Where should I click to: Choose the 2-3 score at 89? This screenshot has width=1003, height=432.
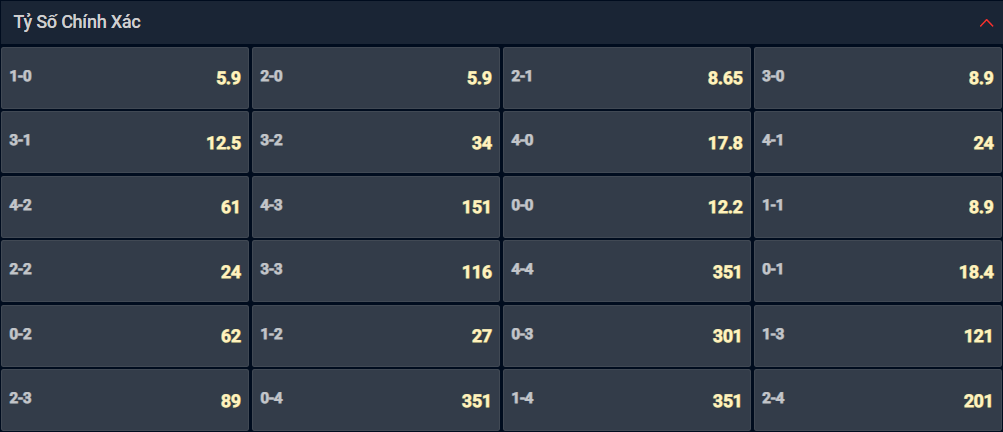125,400
